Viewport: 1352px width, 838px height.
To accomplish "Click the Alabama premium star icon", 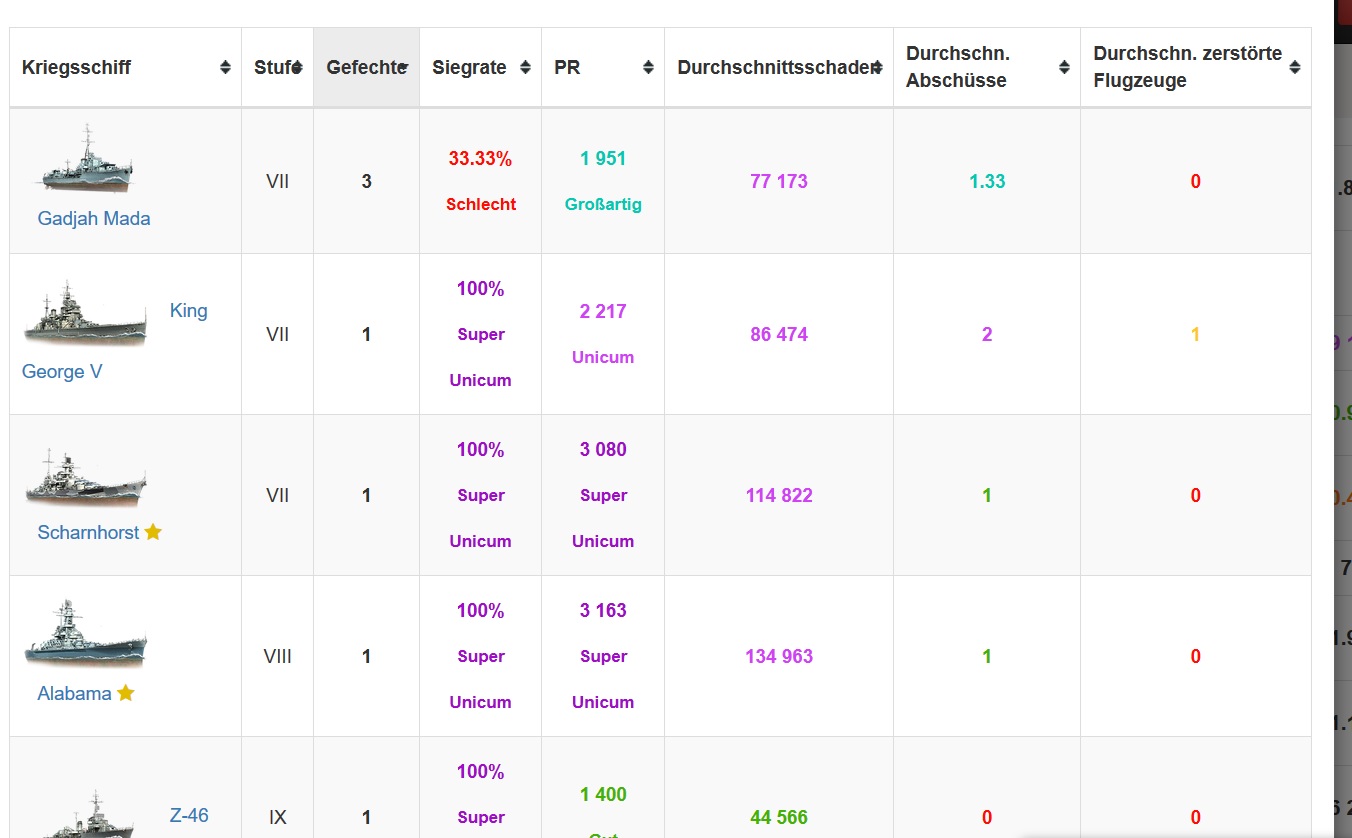I will pos(126,693).
